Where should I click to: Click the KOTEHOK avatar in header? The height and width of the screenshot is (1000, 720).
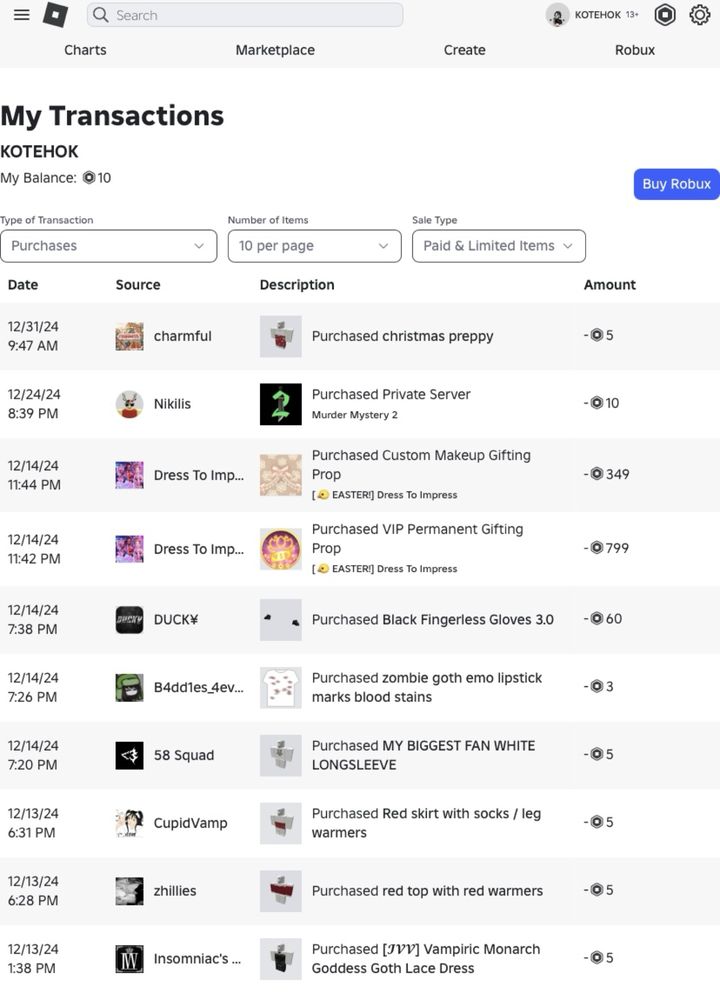pyautogui.click(x=557, y=15)
